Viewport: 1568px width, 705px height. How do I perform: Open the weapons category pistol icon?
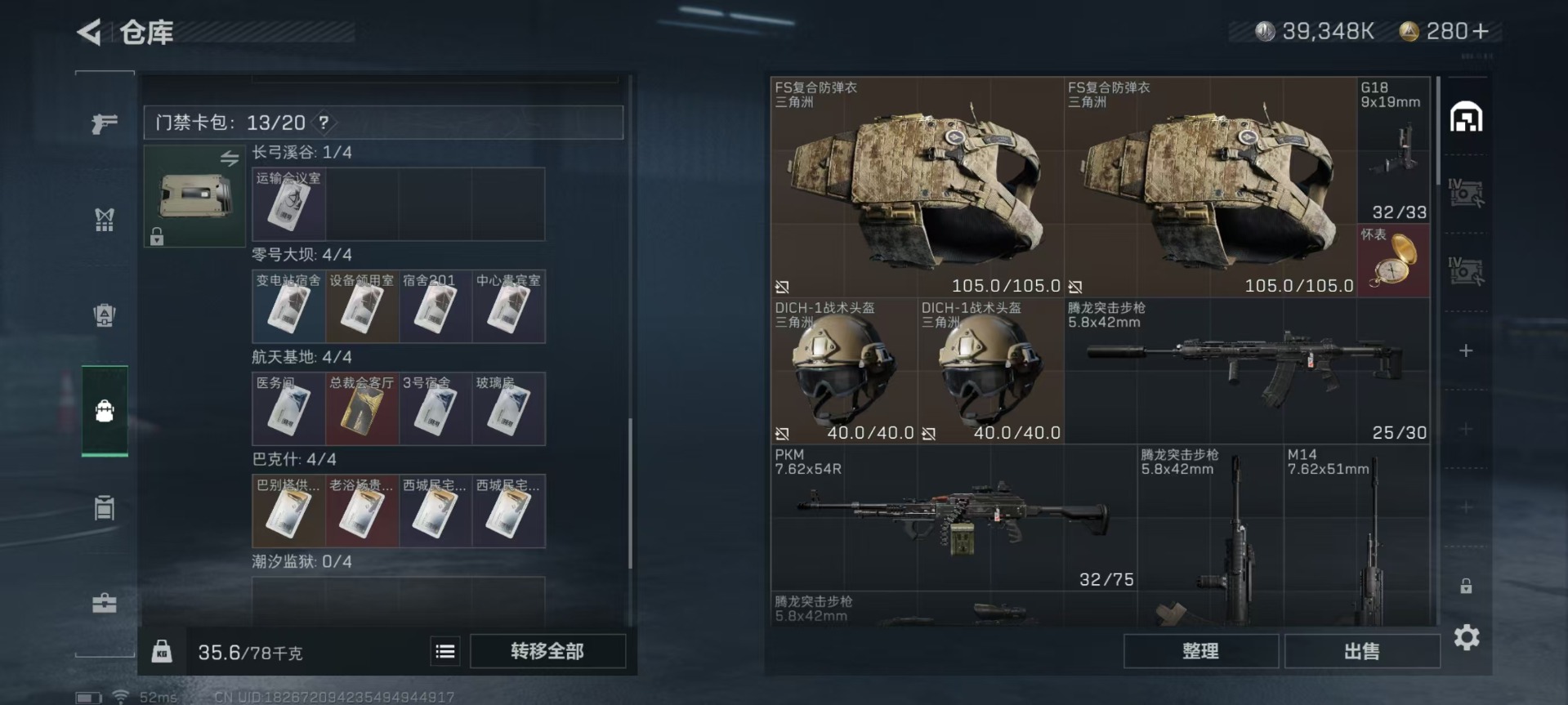tap(105, 123)
